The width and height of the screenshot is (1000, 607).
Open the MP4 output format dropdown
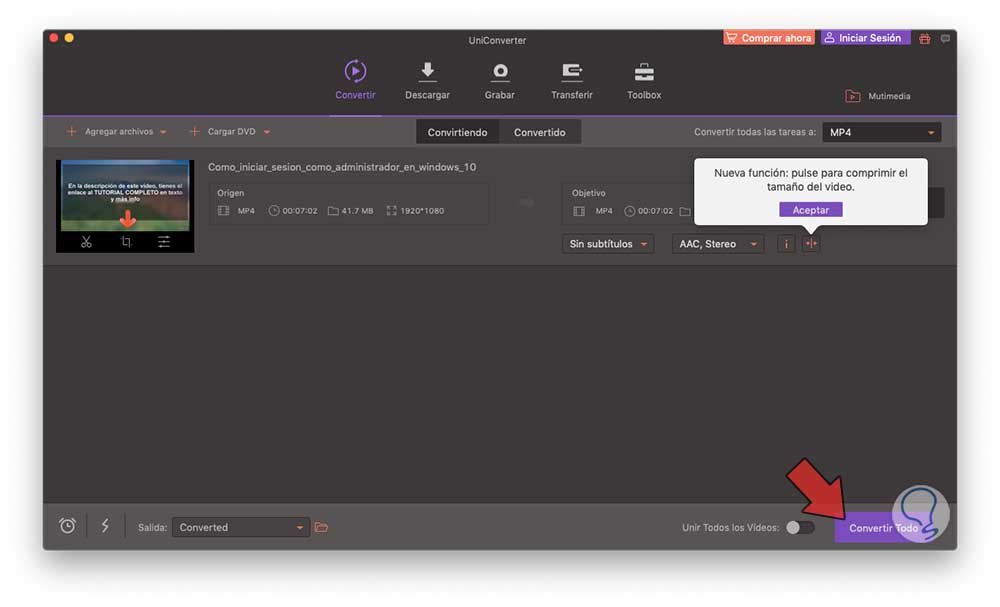(881, 132)
